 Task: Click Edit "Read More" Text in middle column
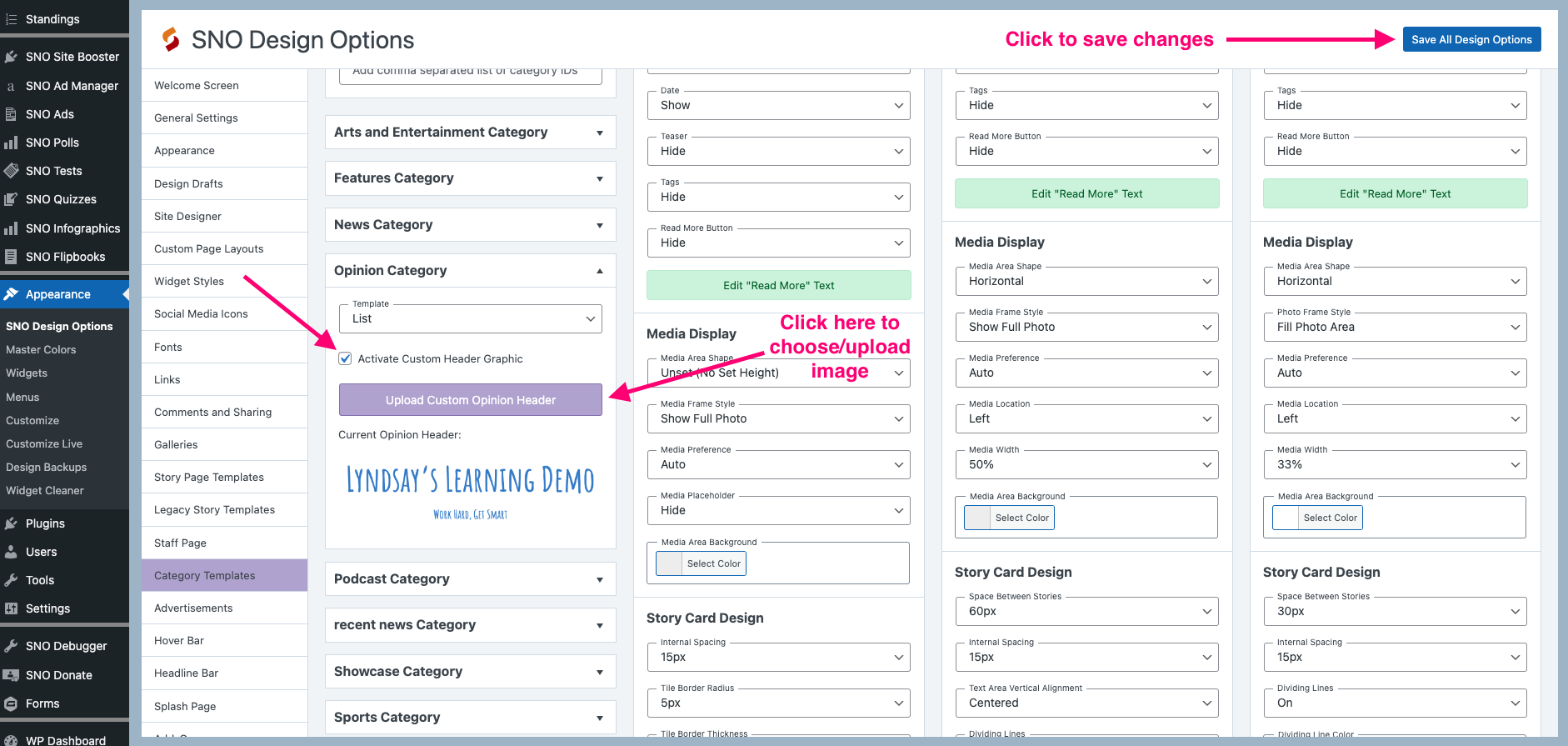pos(1086,193)
